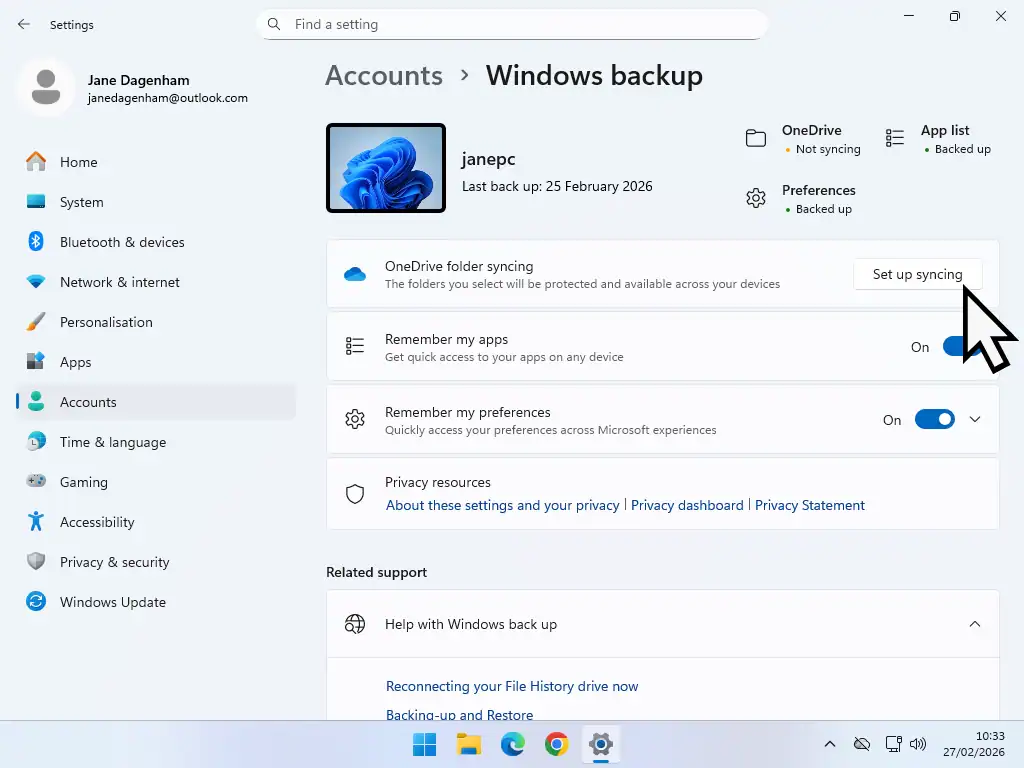
Task: Collapse Help with Windows back up
Action: (x=975, y=623)
